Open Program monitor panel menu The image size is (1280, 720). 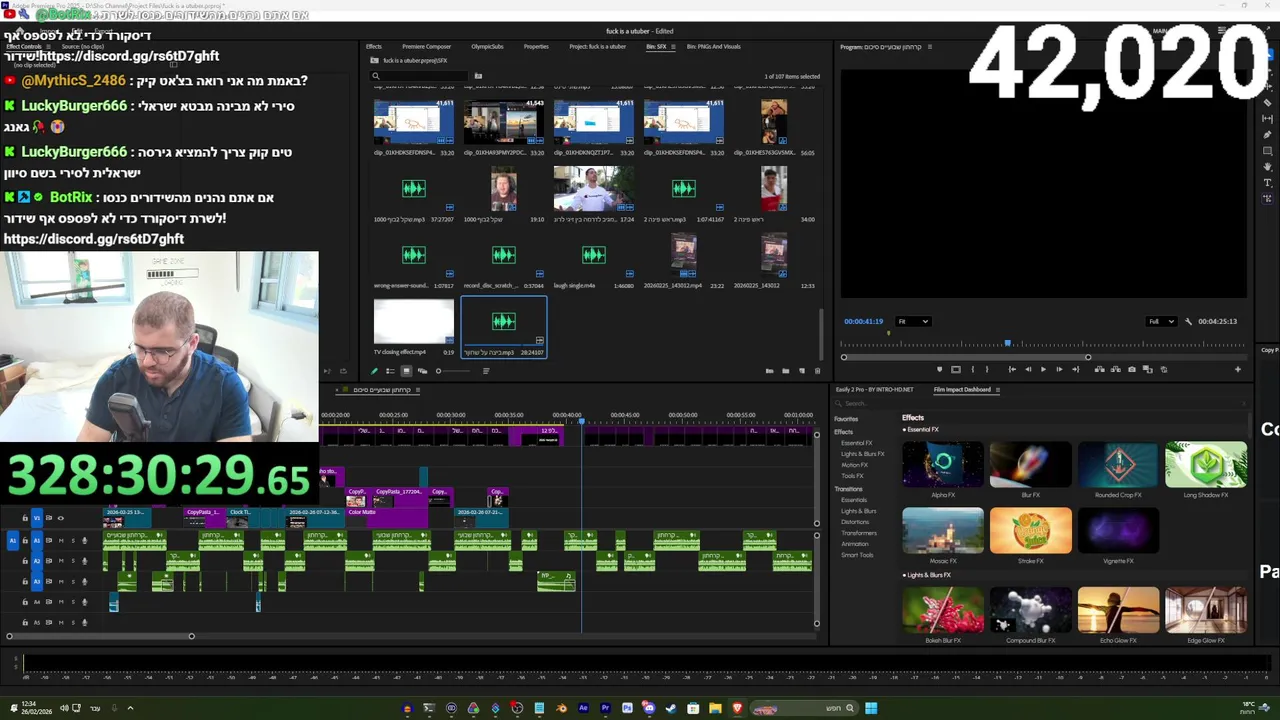pos(930,47)
